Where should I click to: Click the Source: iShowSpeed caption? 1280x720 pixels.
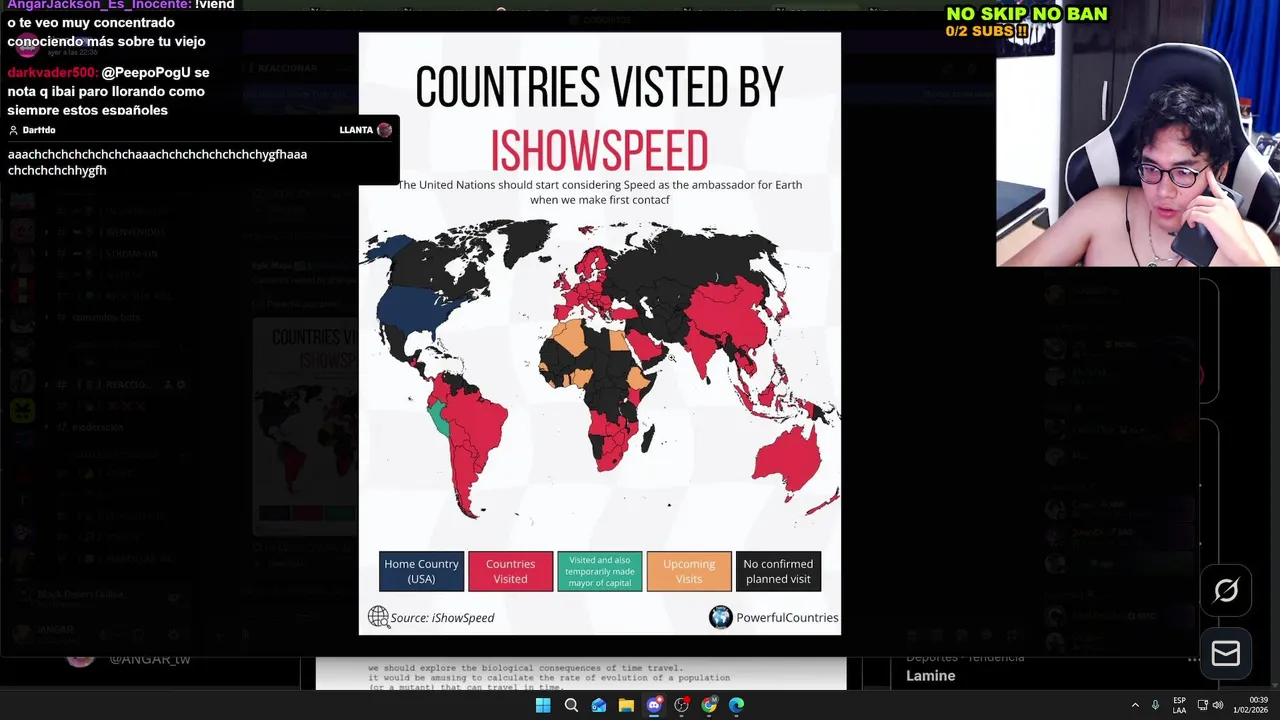click(442, 618)
